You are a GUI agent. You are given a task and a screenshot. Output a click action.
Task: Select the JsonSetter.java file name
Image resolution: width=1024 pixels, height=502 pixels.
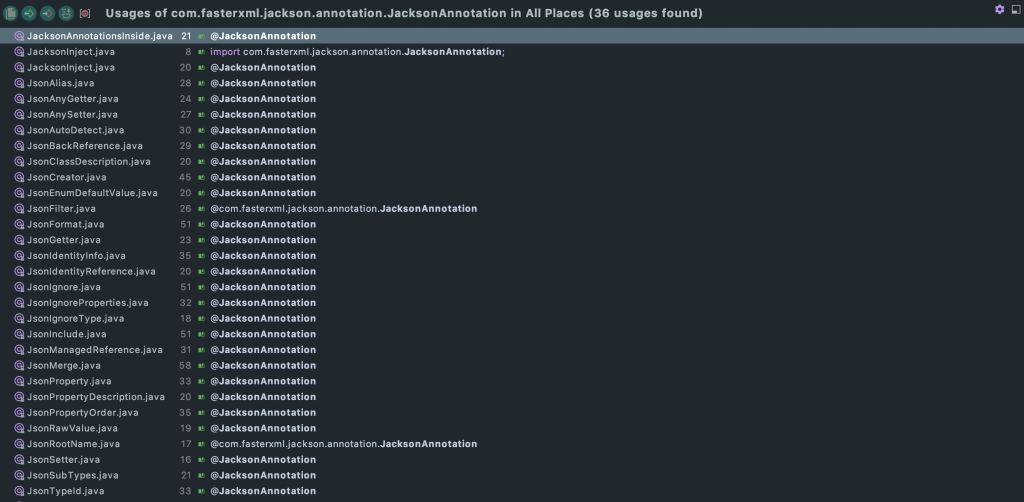point(63,459)
